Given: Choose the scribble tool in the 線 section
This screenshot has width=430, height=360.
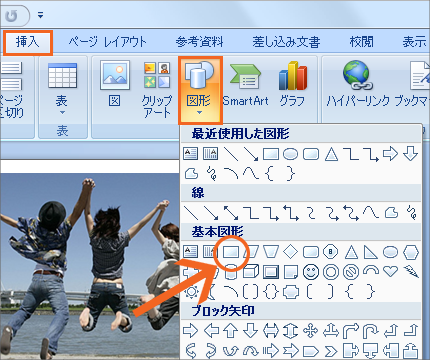Looking at the screenshot, I should tap(411, 213).
